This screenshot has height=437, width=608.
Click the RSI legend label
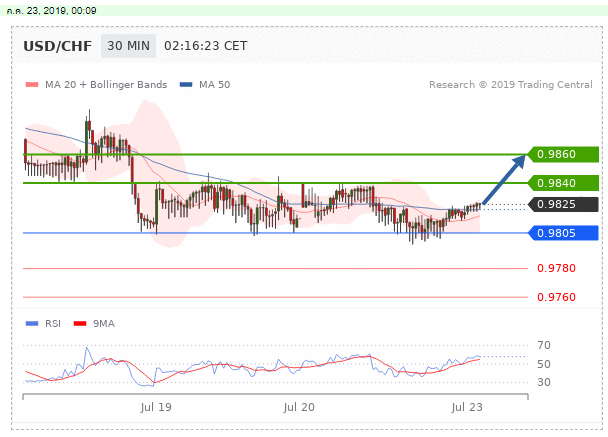(x=53, y=323)
